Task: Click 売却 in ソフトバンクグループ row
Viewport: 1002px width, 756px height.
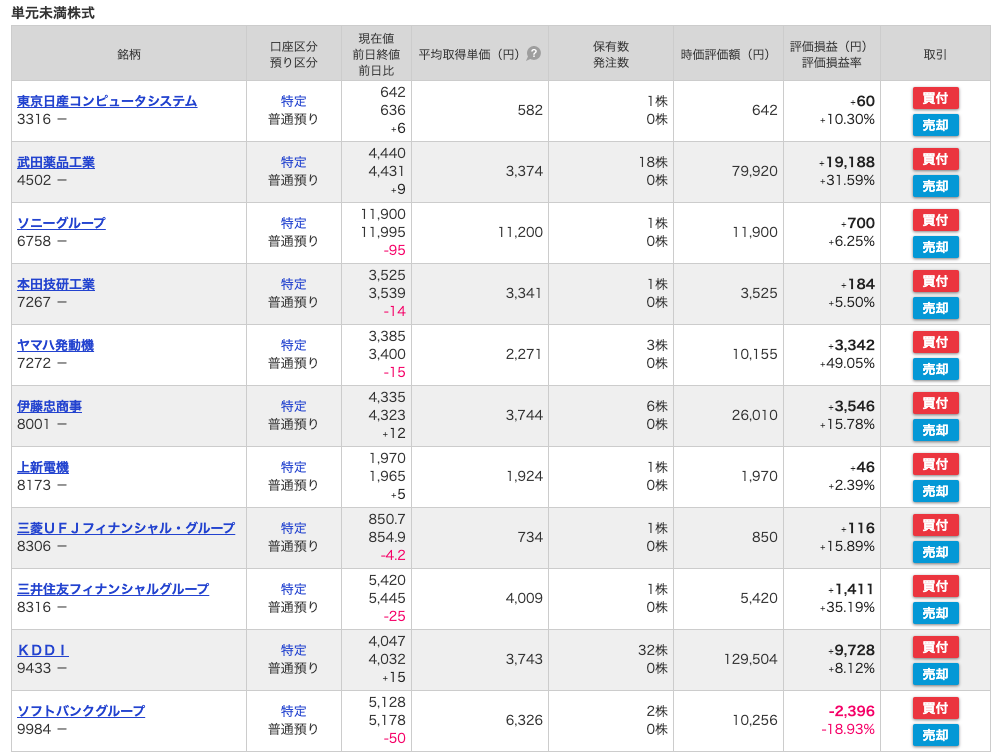Action: click(935, 735)
